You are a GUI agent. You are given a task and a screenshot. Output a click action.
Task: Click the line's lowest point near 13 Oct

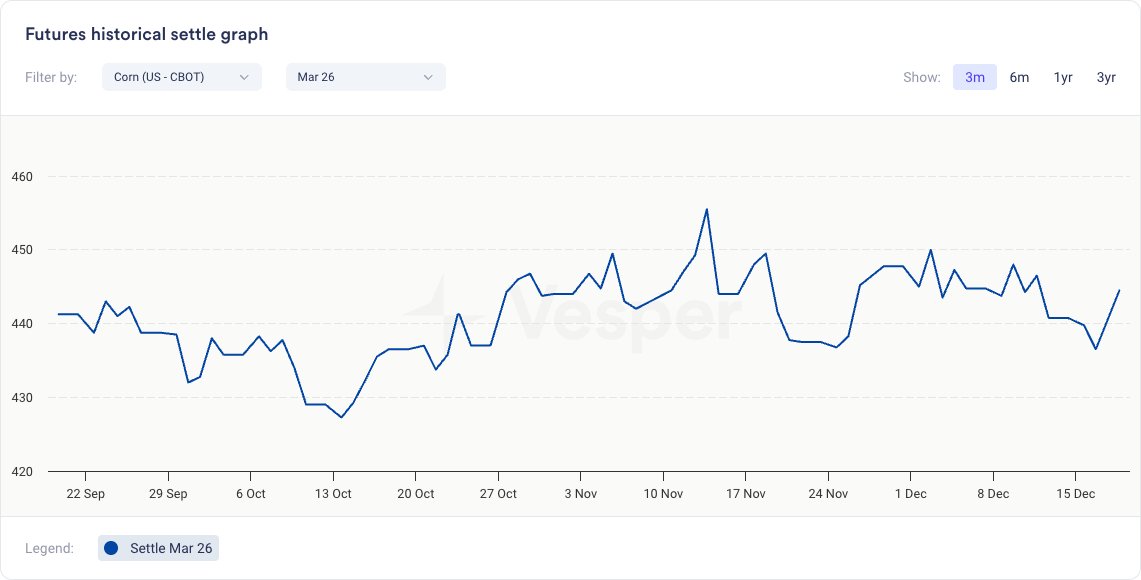coord(341,417)
